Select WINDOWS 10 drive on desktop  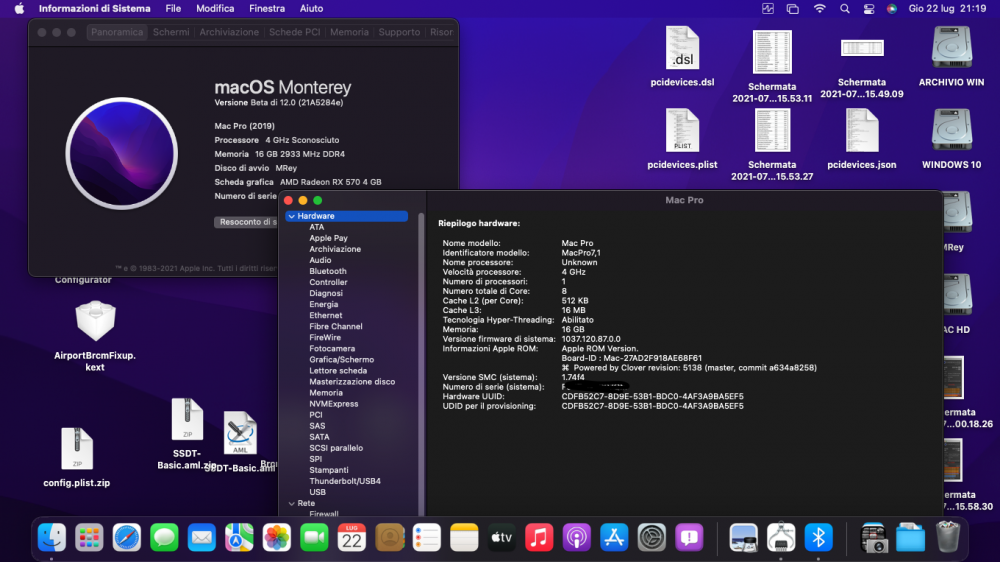click(x=952, y=138)
